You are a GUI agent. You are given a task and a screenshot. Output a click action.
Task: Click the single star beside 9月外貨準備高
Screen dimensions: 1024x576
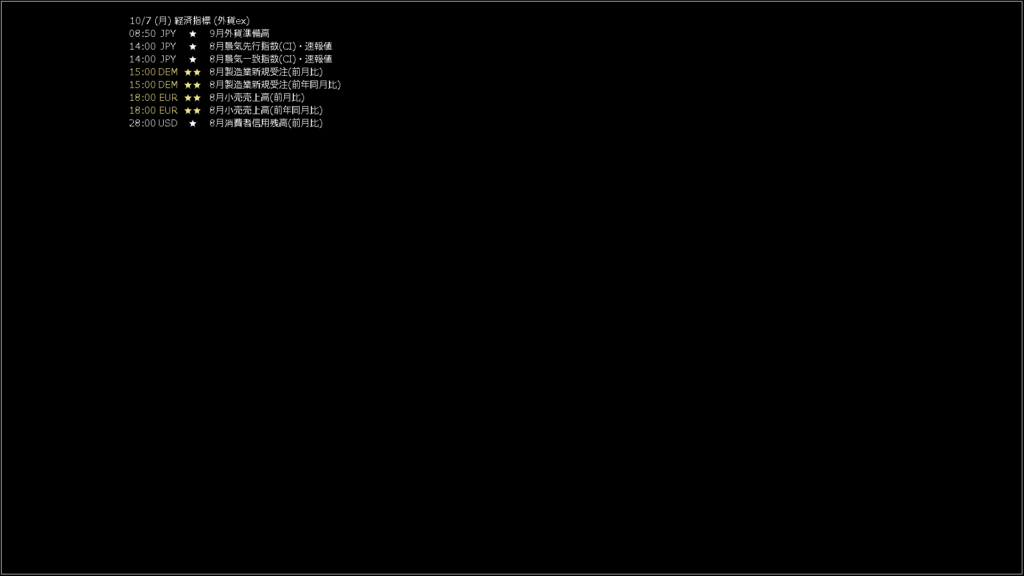pyautogui.click(x=193, y=34)
